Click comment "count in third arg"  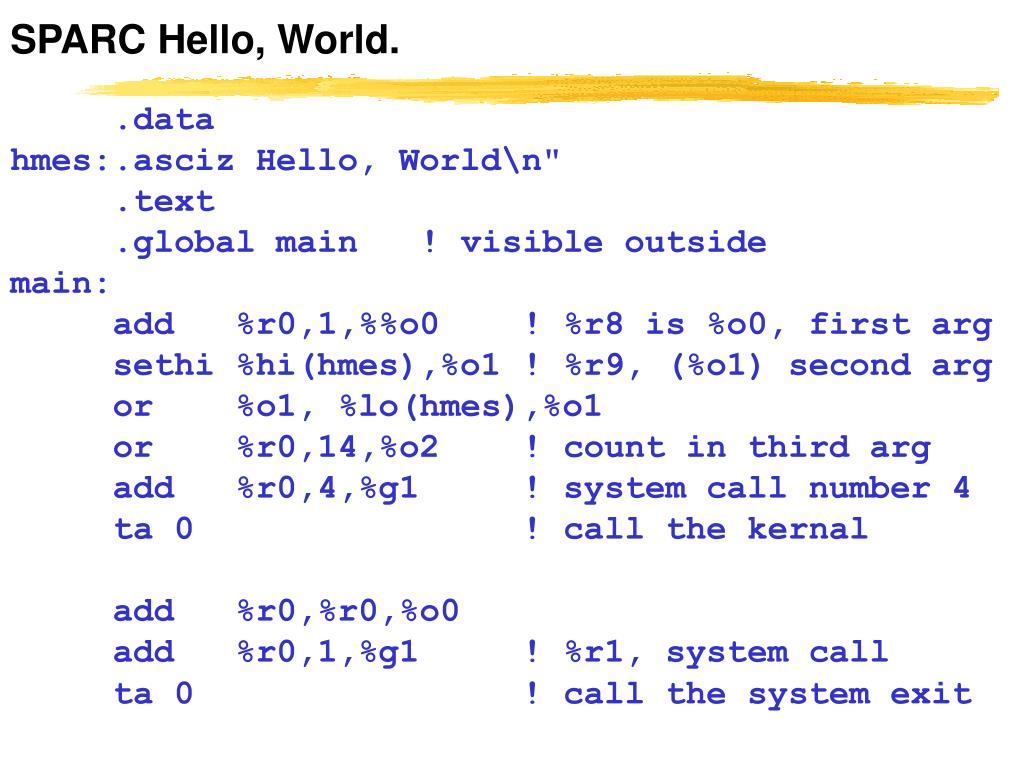point(747,449)
